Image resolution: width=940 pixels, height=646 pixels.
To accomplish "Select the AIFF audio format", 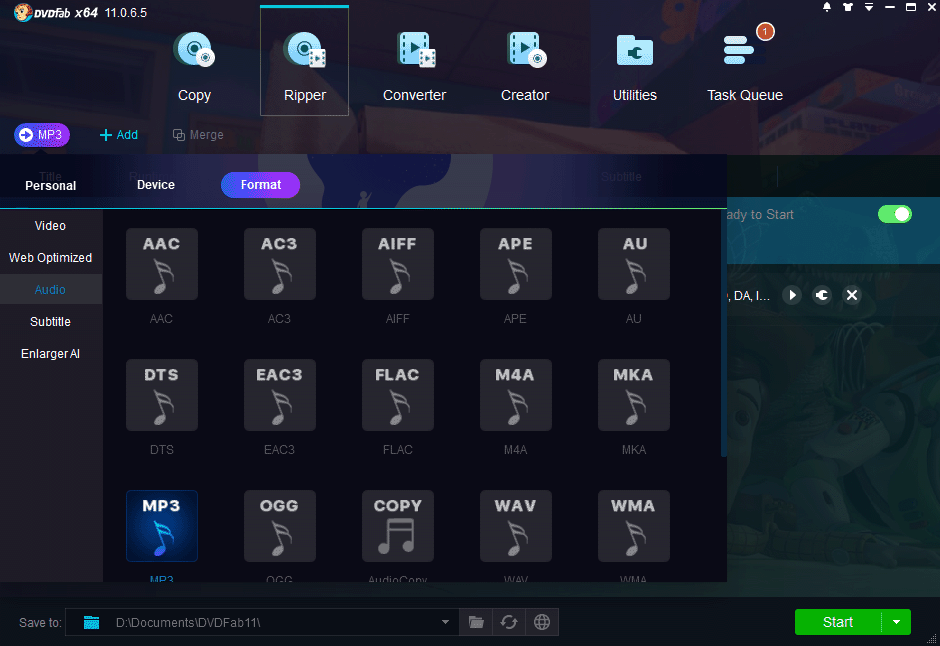I will click(x=397, y=264).
